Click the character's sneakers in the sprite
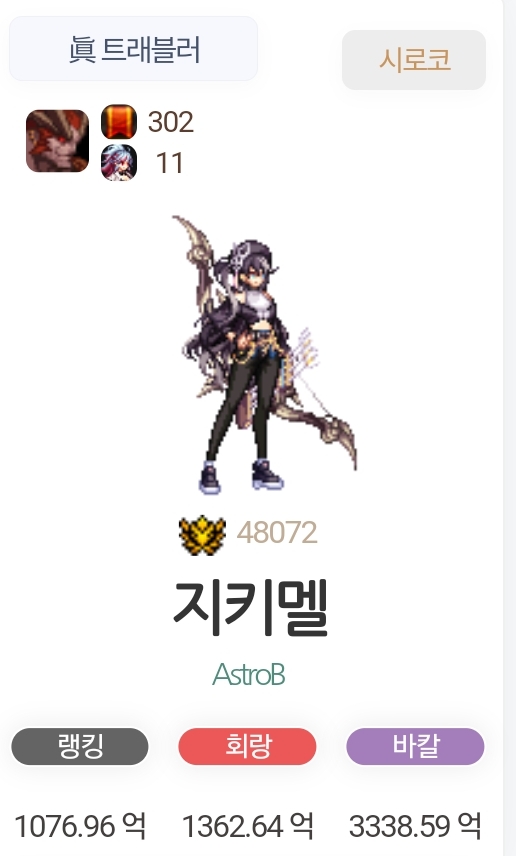 click(240, 477)
